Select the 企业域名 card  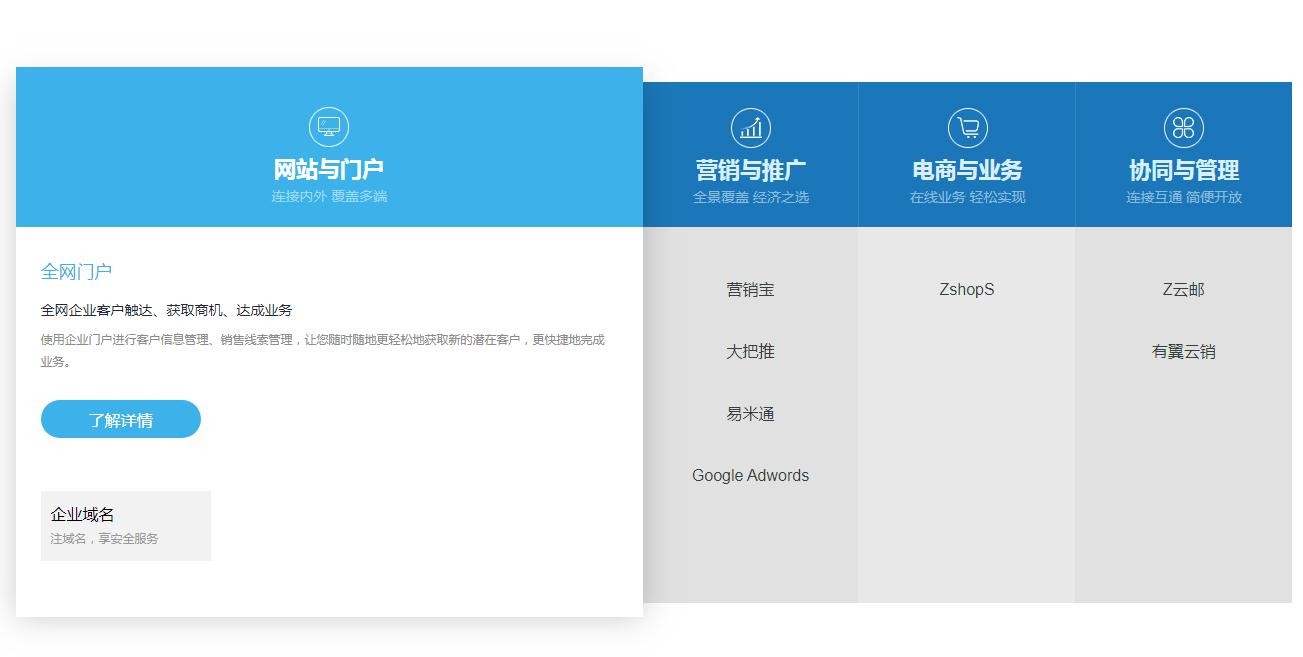click(125, 525)
